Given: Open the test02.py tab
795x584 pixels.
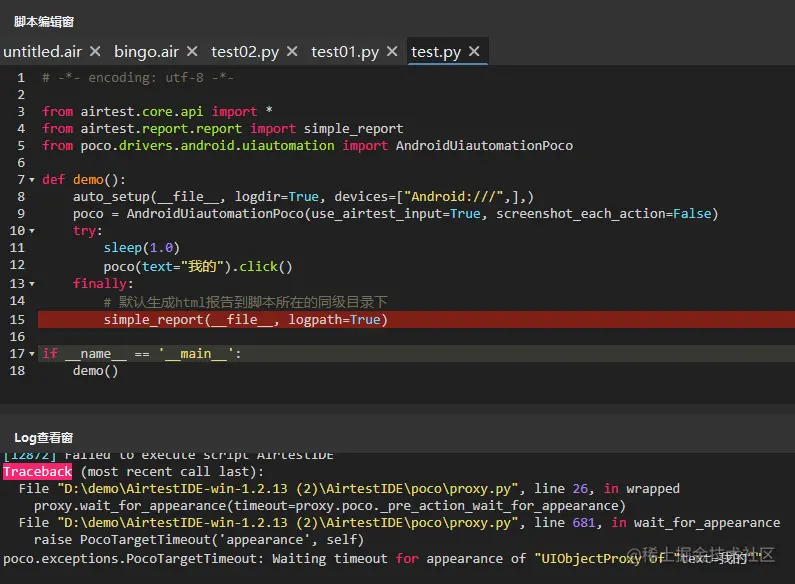Looking at the screenshot, I should pyautogui.click(x=245, y=52).
